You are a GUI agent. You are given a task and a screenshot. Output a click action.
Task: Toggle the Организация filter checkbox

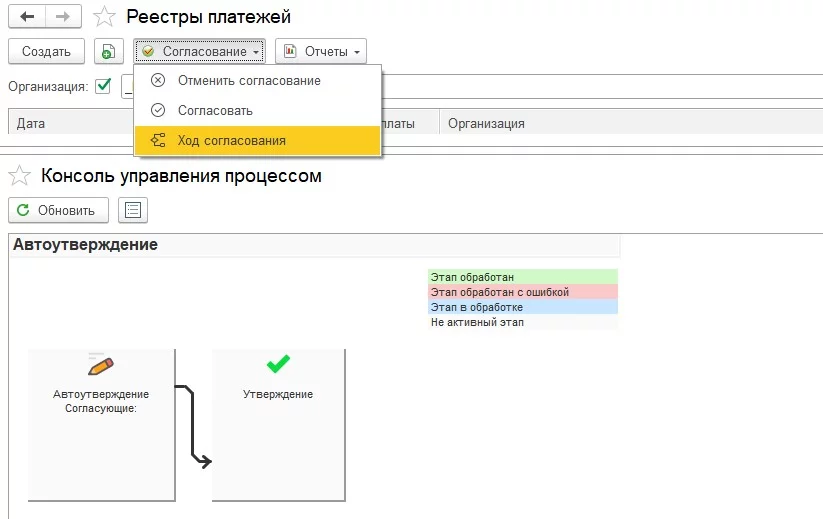tap(102, 87)
